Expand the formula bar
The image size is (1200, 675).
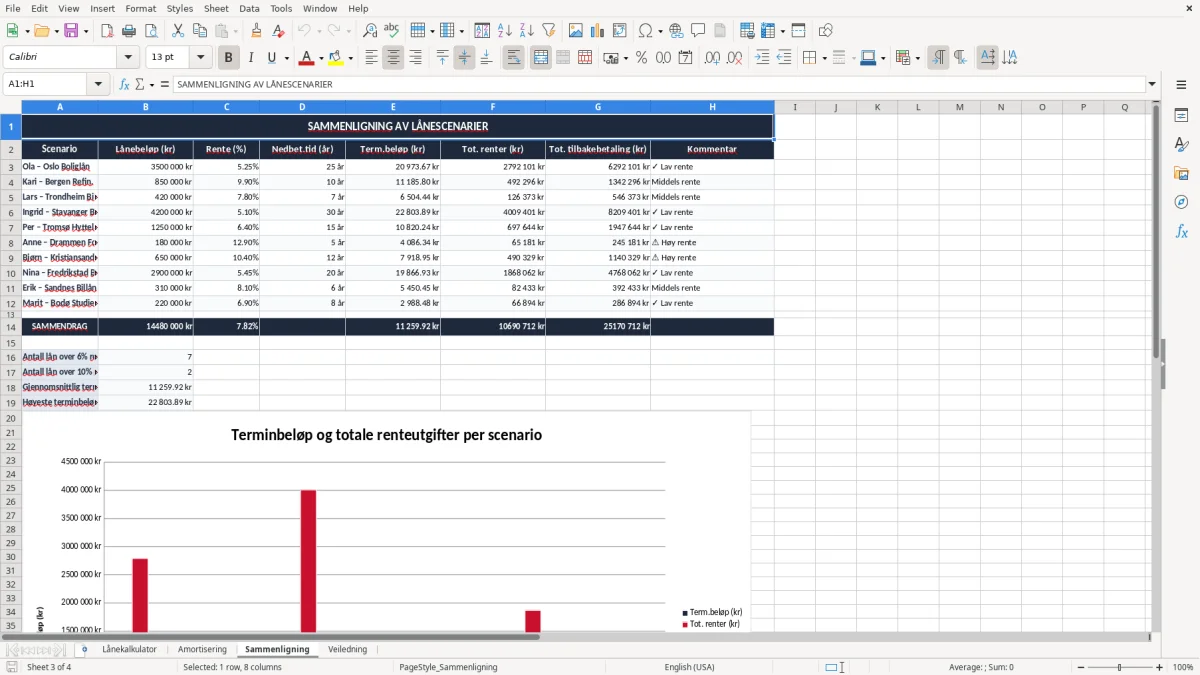click(x=1152, y=85)
